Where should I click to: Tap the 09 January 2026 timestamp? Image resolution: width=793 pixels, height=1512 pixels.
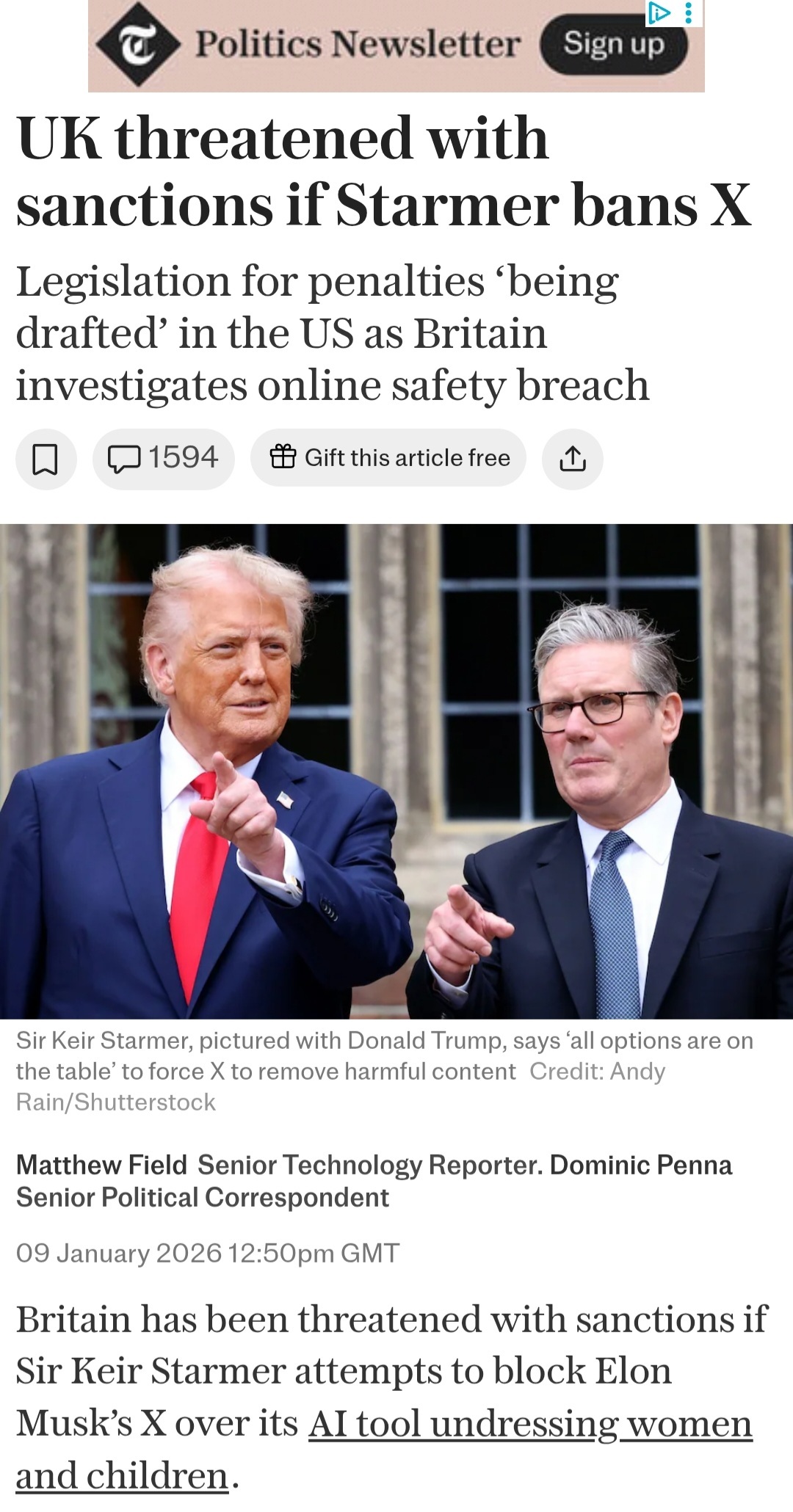click(x=208, y=1253)
